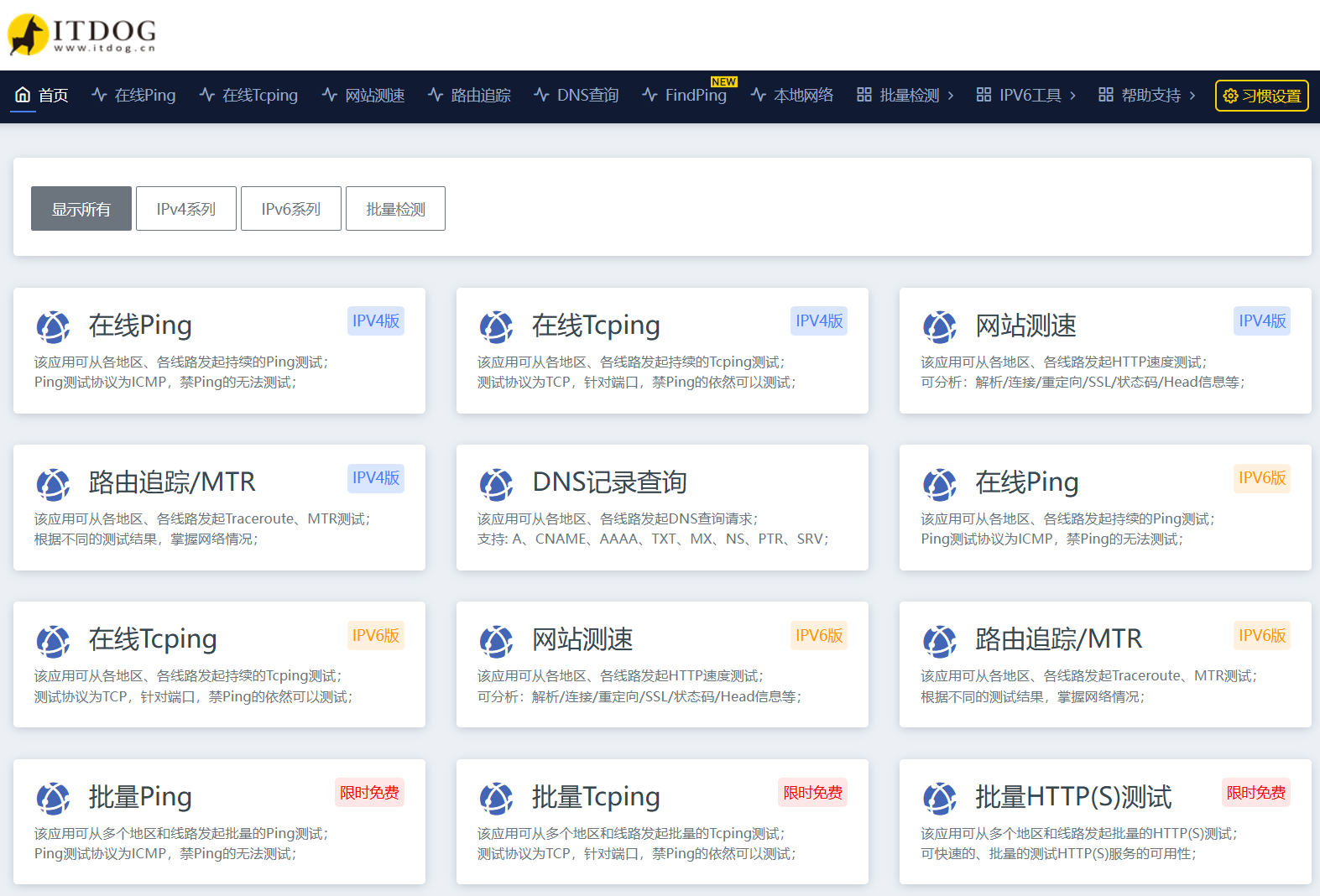Image resolution: width=1320 pixels, height=896 pixels.
Task: Switch filter to IPv4系列
Action: click(186, 209)
